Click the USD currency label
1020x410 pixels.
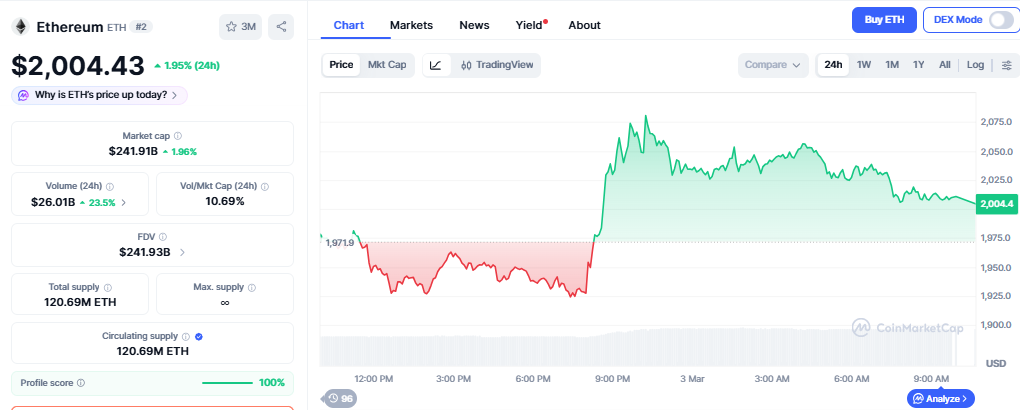pyautogui.click(x=996, y=363)
